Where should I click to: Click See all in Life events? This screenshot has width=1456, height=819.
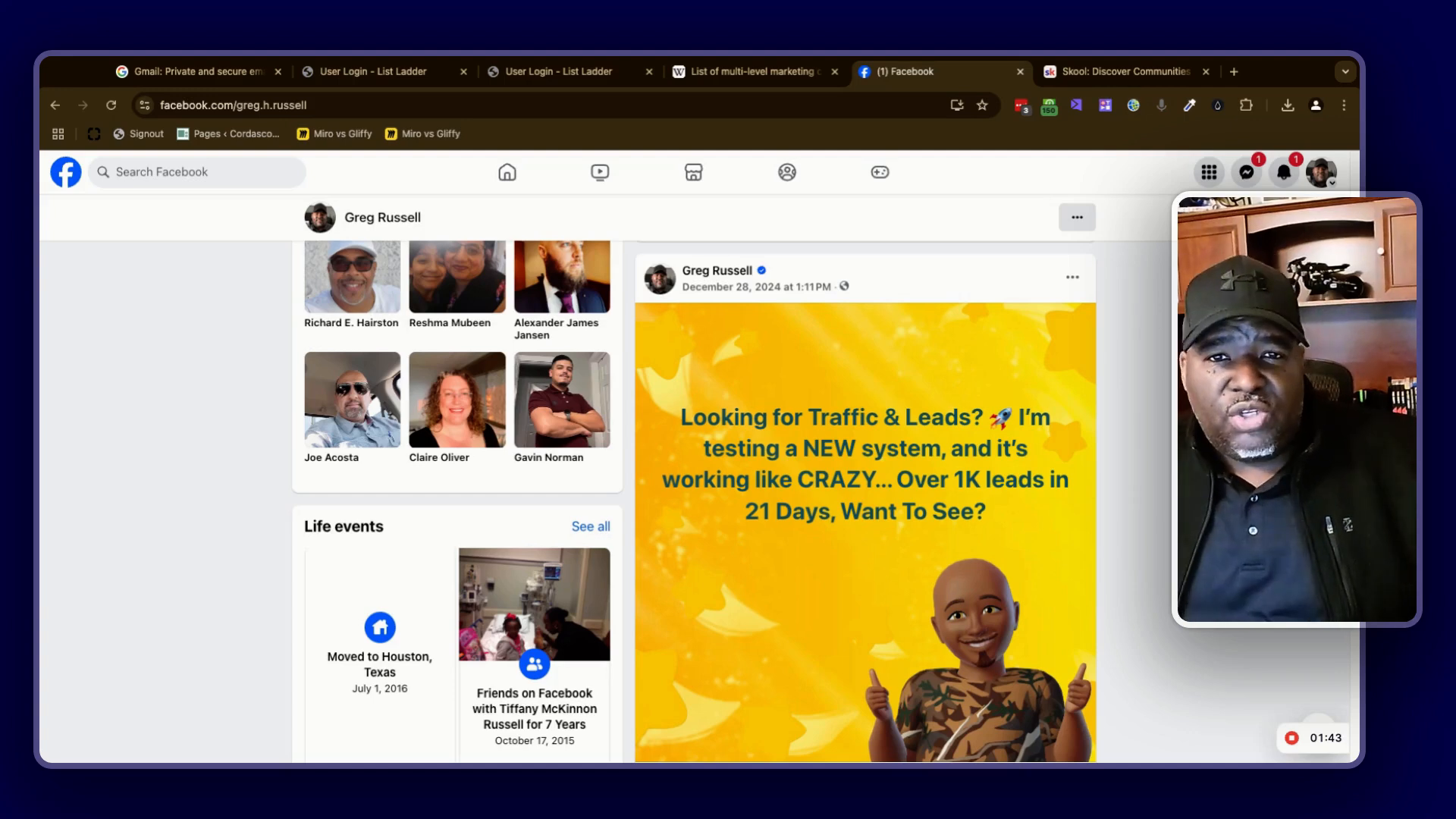pyautogui.click(x=591, y=526)
